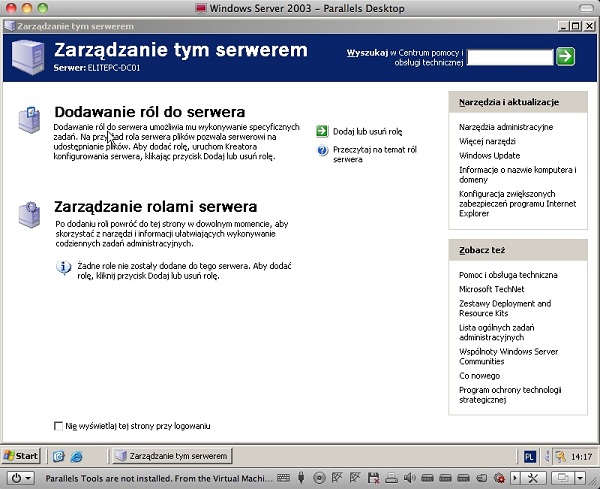Viewport: 600px width, 489px height.
Task: Click the network adapter icon next to the floppy icon
Action: [355, 478]
